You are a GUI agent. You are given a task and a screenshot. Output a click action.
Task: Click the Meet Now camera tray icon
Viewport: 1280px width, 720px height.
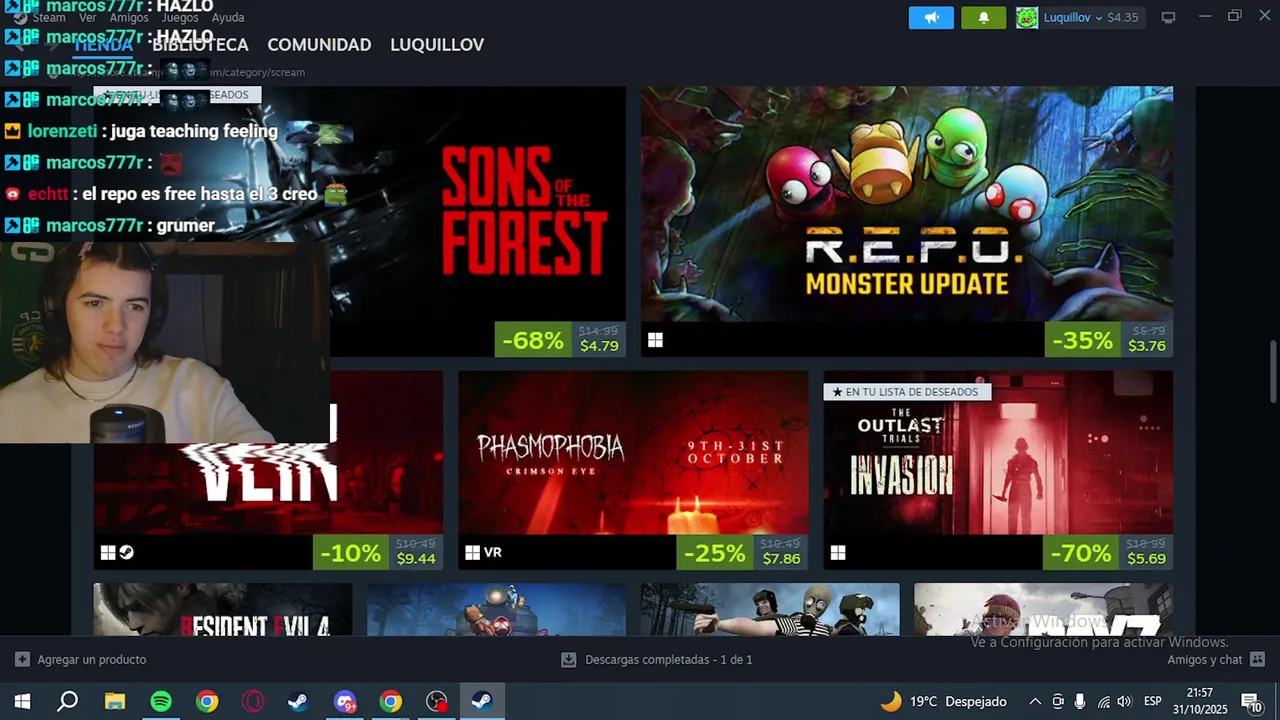(x=1058, y=701)
